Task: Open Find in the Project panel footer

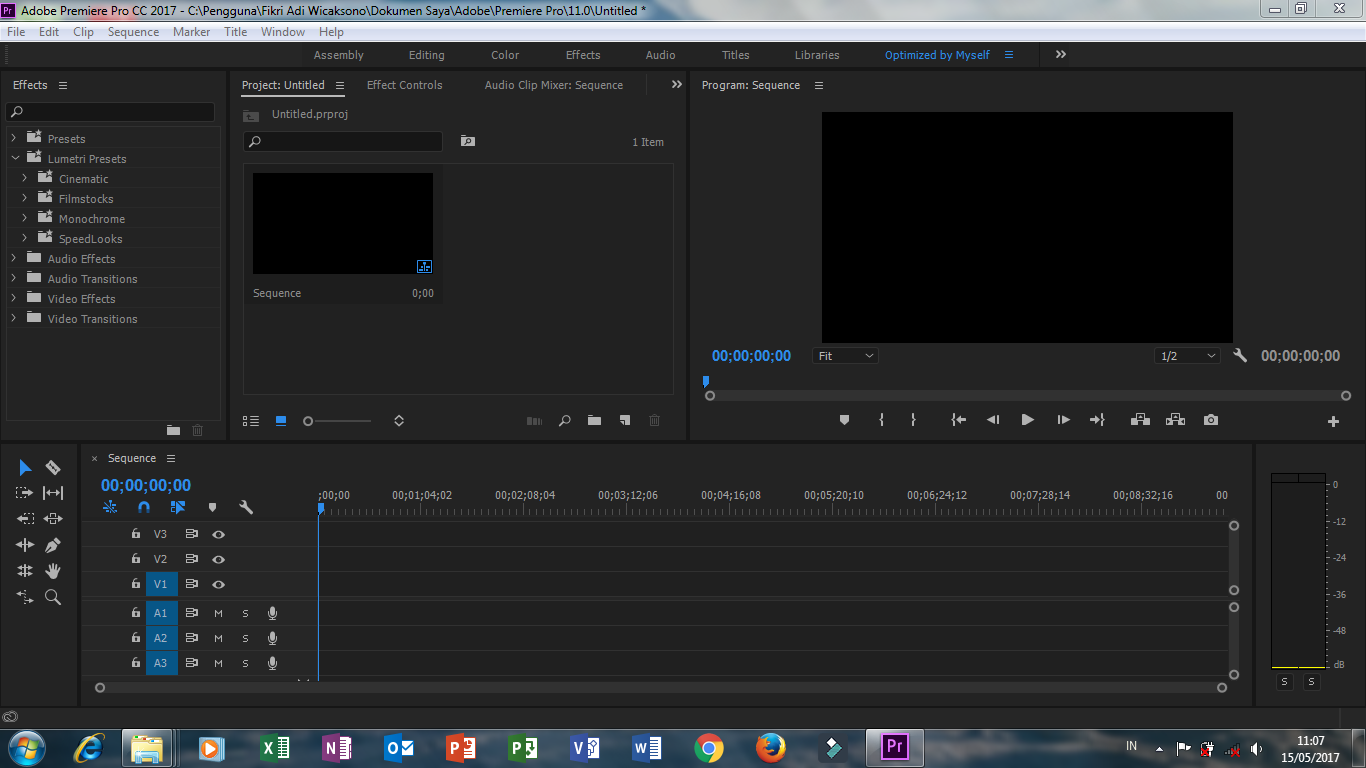Action: [x=564, y=421]
